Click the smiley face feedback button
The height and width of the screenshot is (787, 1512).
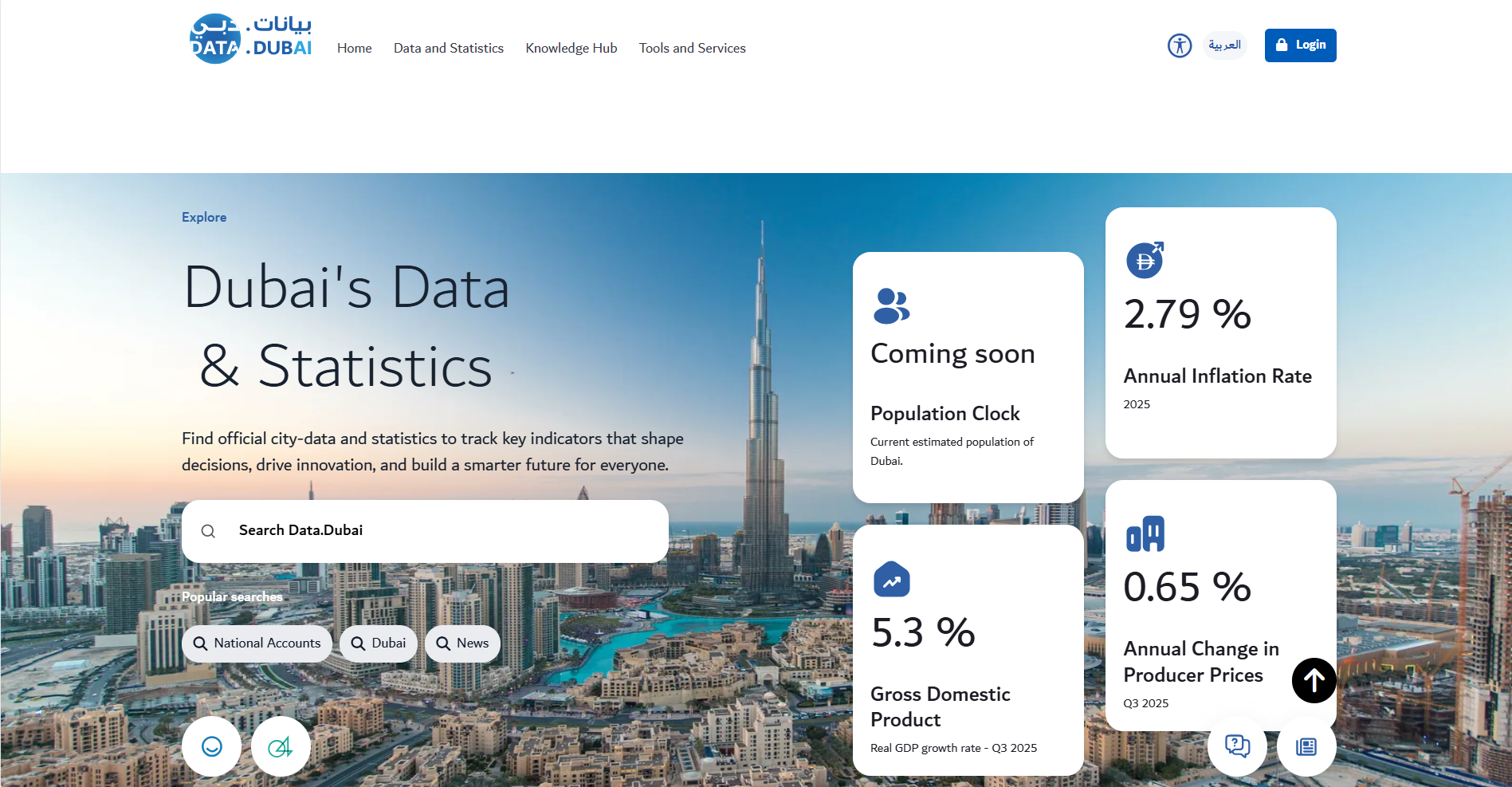211,746
